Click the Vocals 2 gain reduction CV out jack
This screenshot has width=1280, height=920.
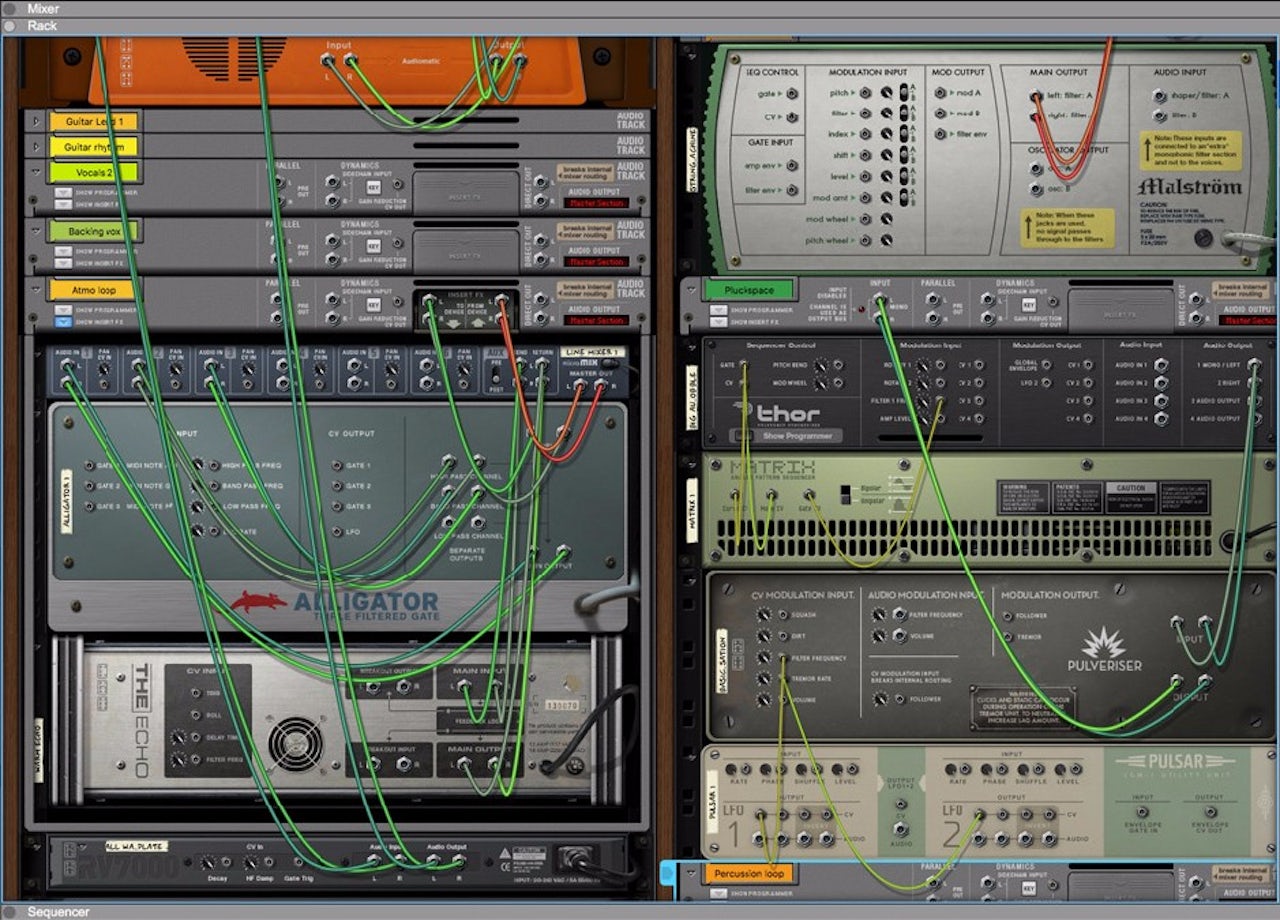click(x=396, y=184)
